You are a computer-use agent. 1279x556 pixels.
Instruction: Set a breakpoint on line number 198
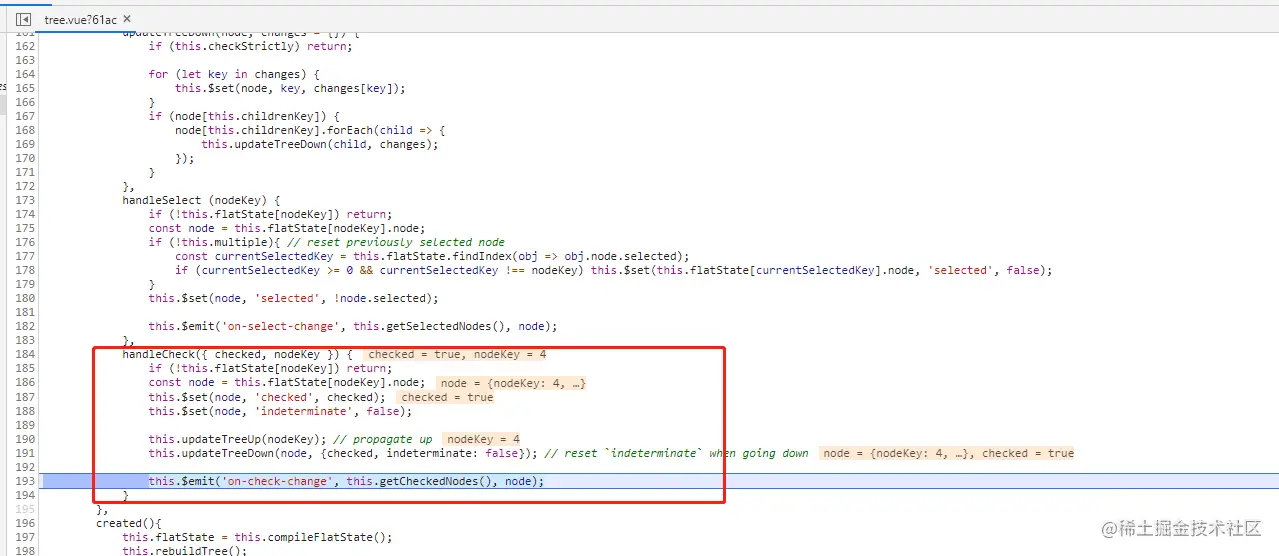click(25, 551)
